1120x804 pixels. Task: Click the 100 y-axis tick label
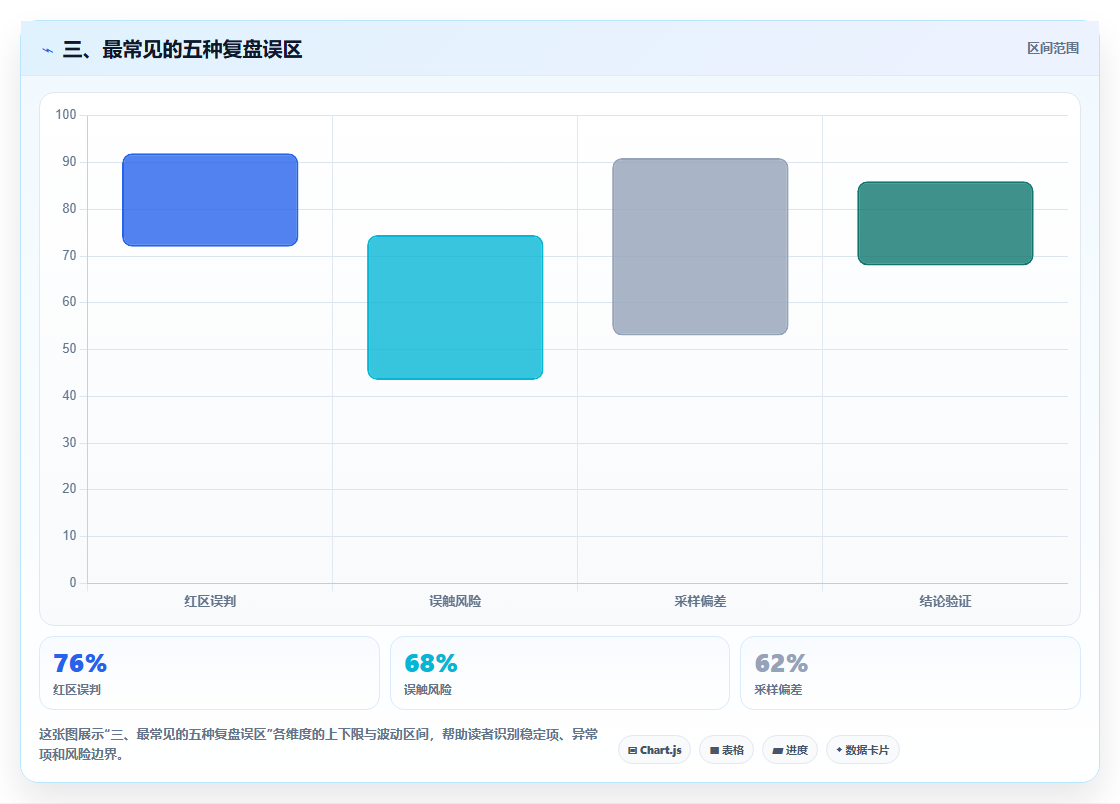(66, 114)
